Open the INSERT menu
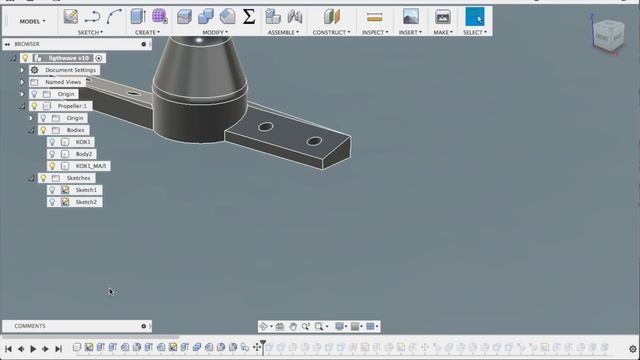Image resolution: width=640 pixels, height=360 pixels. tap(410, 32)
